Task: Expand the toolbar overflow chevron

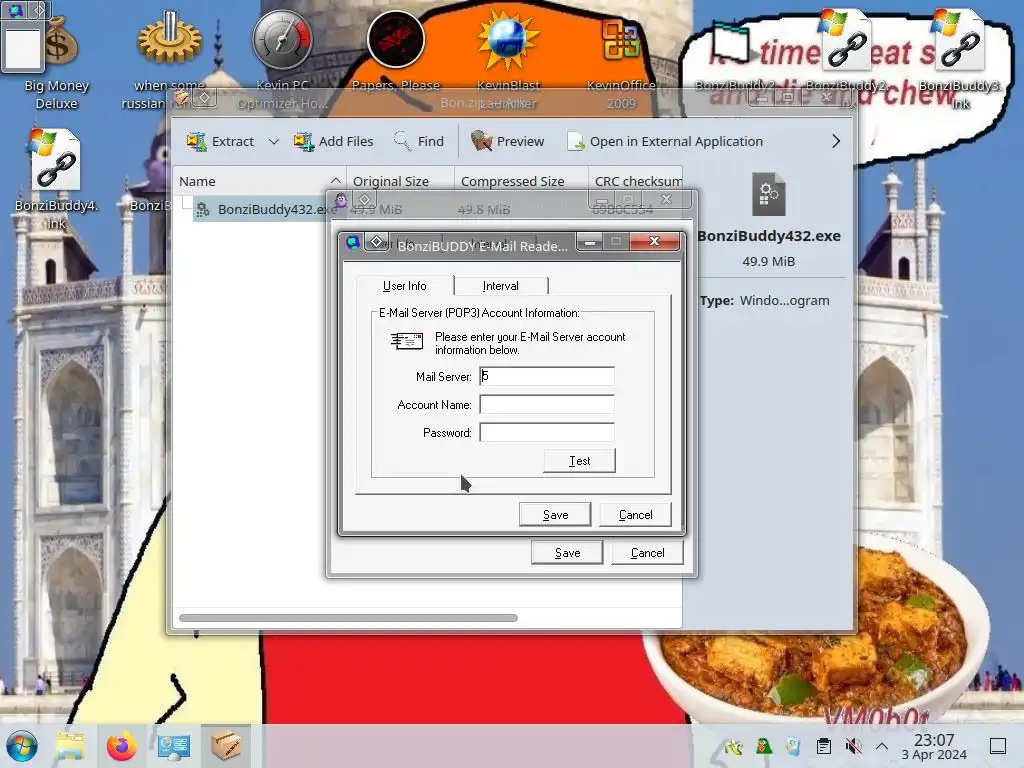Action: pyautogui.click(x=836, y=141)
